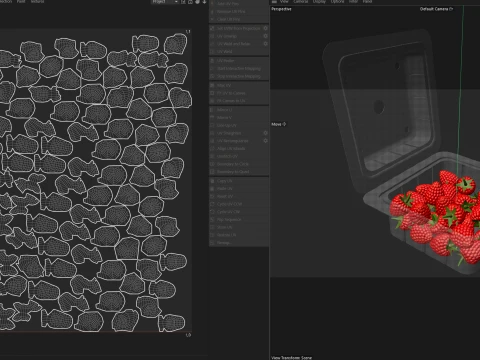Click the Paste UV command

tap(239, 189)
